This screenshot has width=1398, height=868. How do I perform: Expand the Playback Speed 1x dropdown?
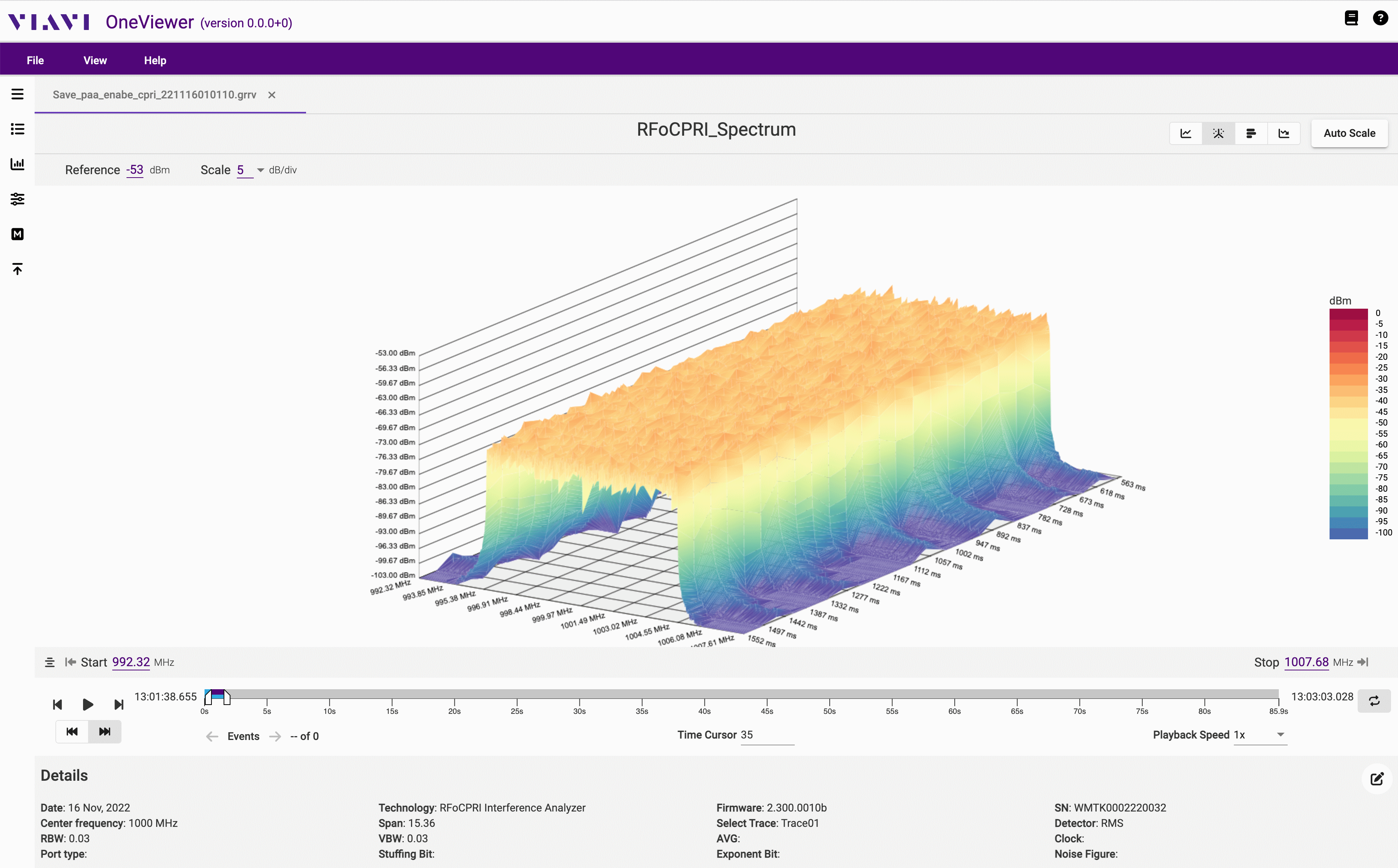click(1260, 735)
